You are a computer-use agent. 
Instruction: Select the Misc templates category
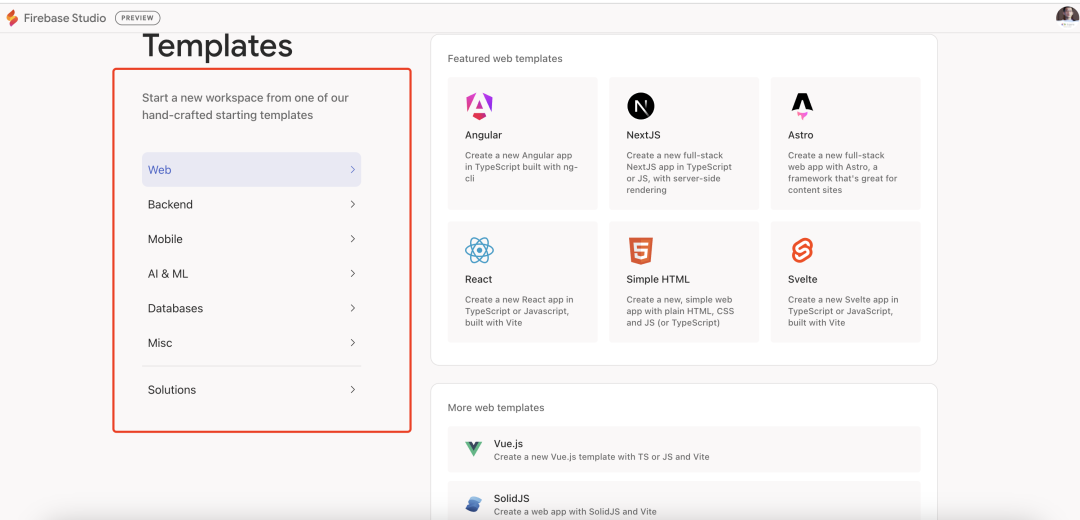(251, 343)
